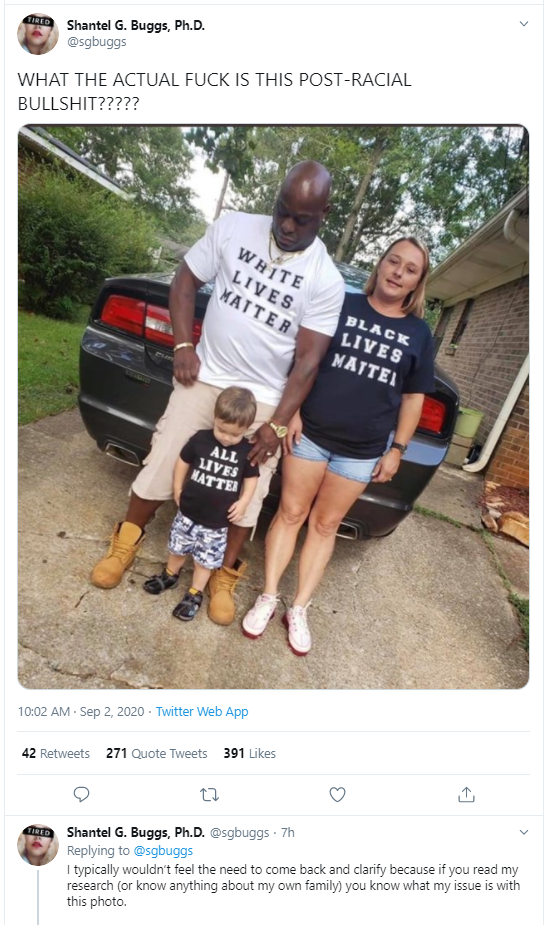The image size is (549, 925).
Task: View the 271 Quote Tweets list
Action: point(157,753)
